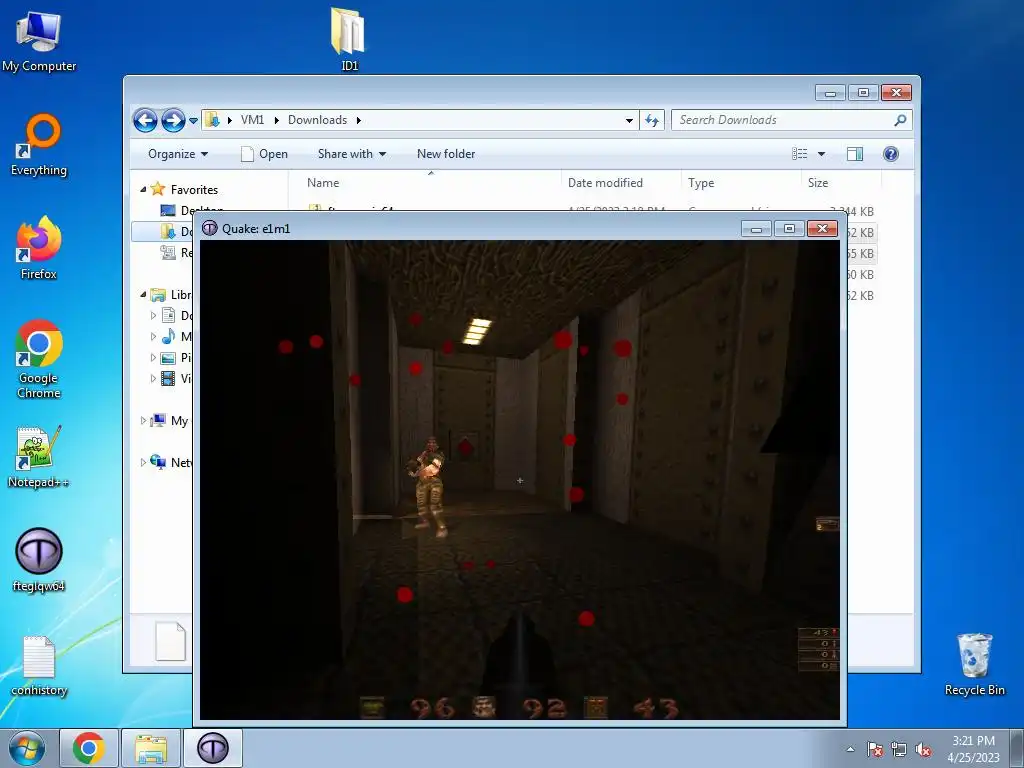This screenshot has height=768, width=1024.
Task: Expand the Documents library node
Action: 153,315
